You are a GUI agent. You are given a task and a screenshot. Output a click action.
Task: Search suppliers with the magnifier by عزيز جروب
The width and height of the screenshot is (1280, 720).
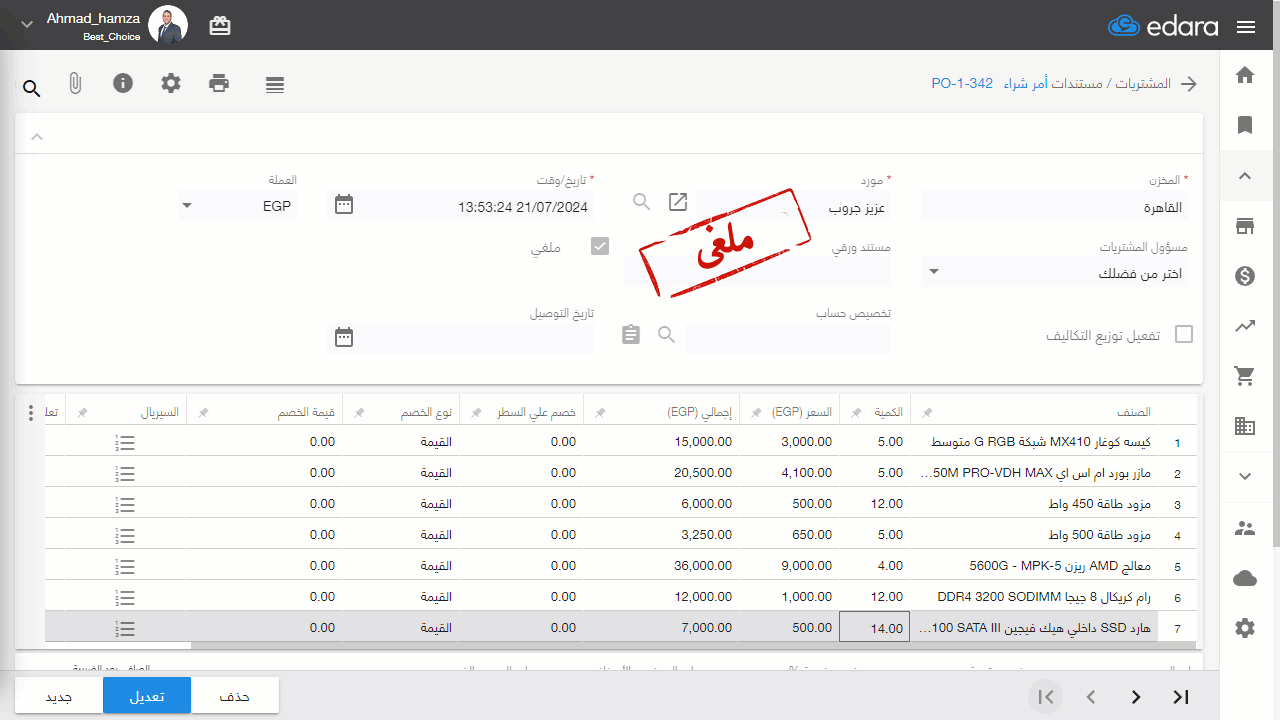[x=642, y=202]
